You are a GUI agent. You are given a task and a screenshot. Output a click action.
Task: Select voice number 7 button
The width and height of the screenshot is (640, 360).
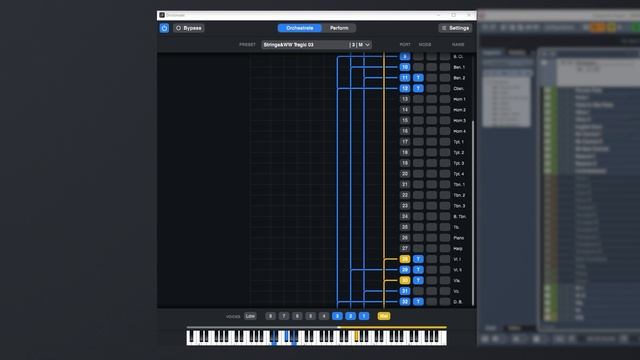284,316
